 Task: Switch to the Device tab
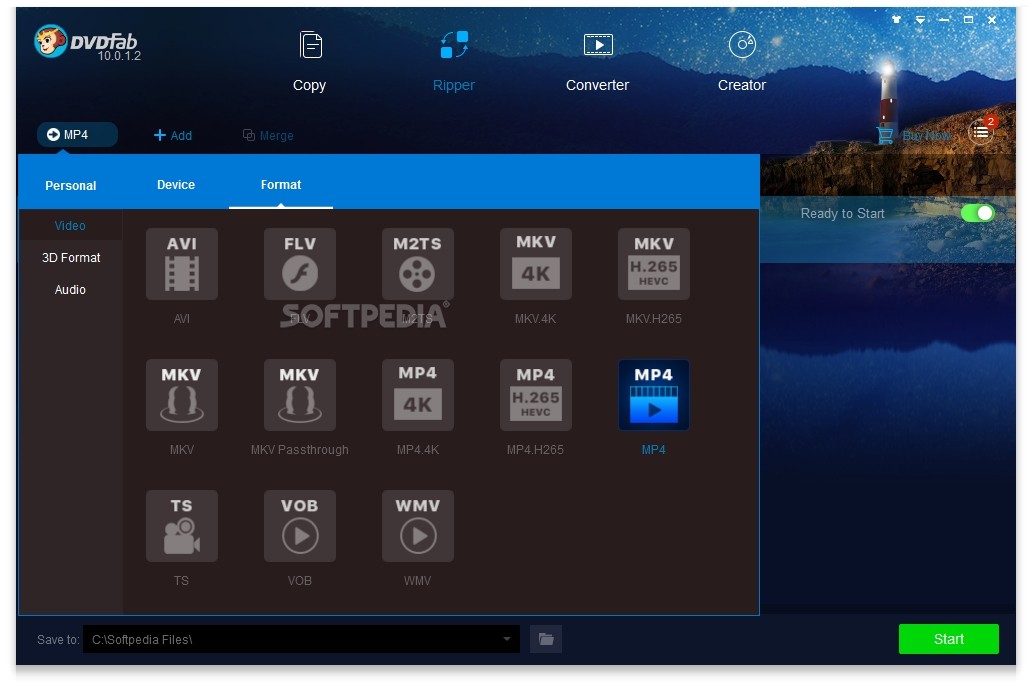point(176,184)
